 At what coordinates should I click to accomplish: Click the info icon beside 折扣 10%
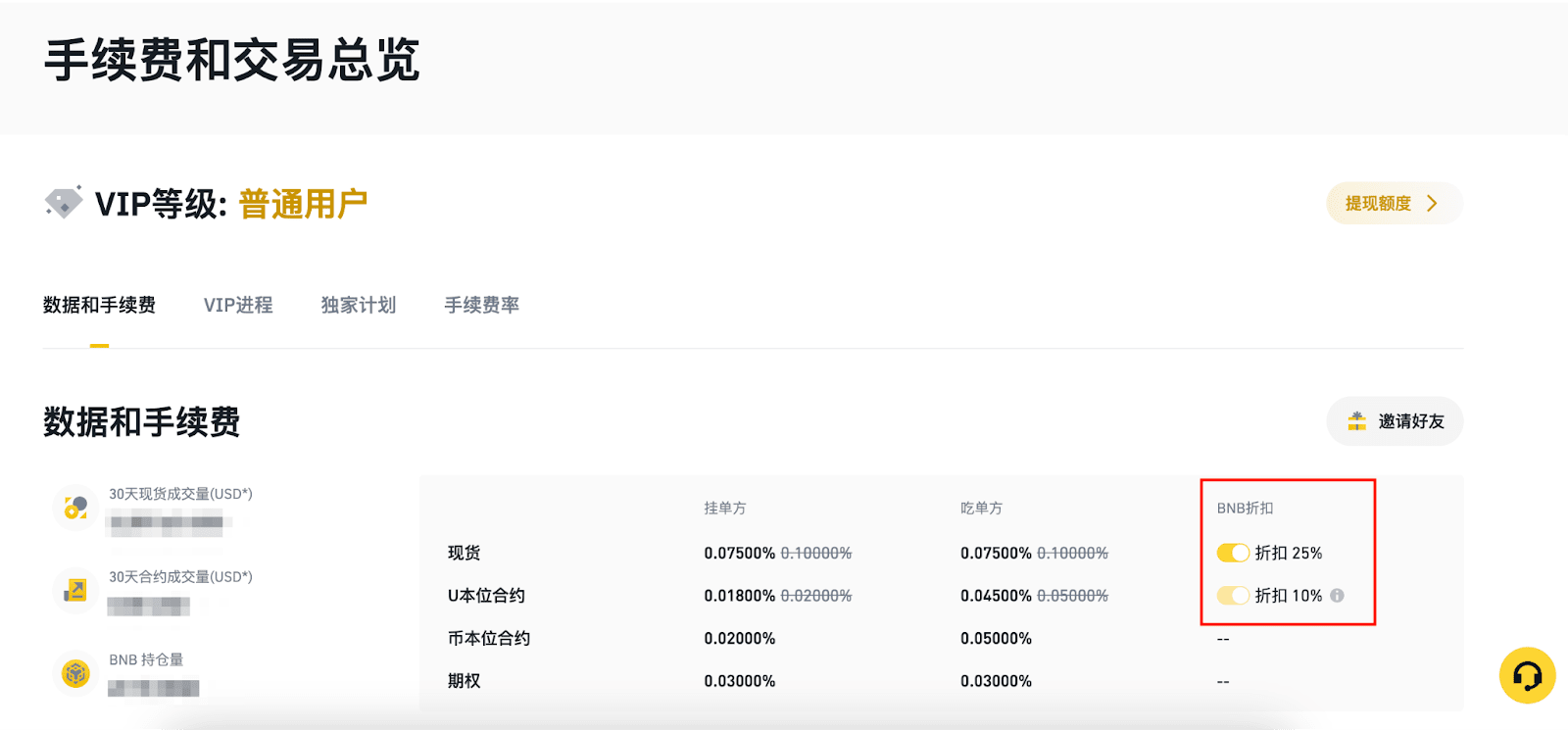click(1338, 595)
